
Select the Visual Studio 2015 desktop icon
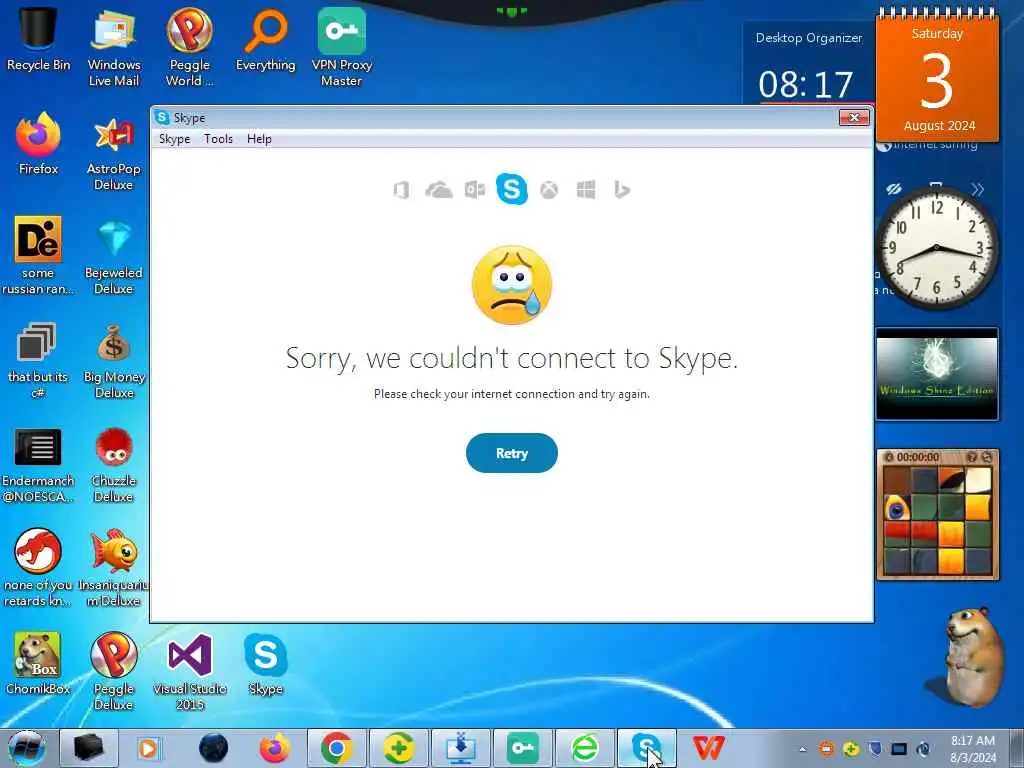point(189,671)
